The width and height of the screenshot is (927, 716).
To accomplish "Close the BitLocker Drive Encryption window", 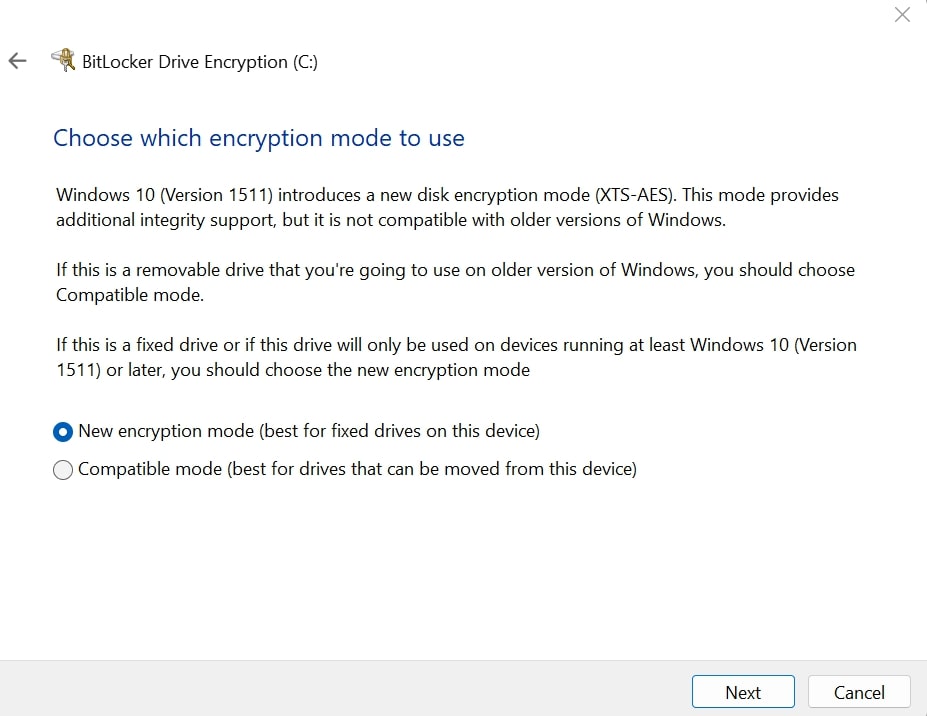I will tap(902, 15).
